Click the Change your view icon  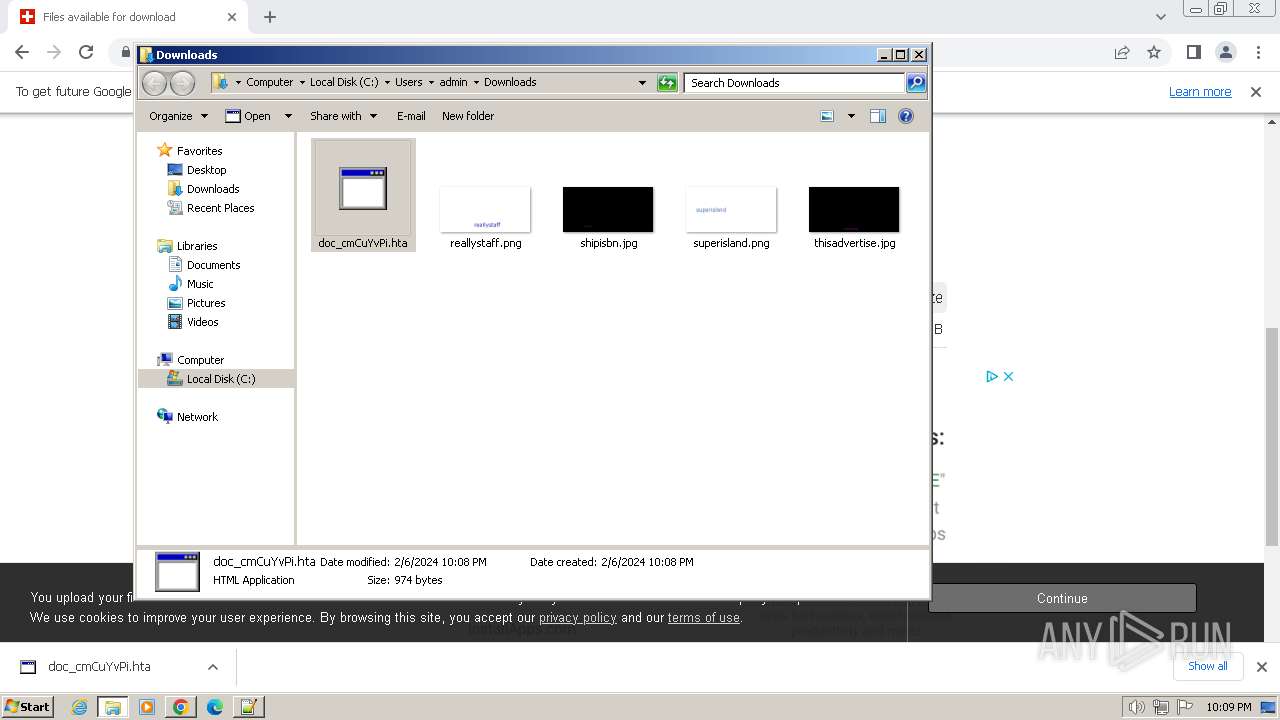pyautogui.click(x=827, y=116)
